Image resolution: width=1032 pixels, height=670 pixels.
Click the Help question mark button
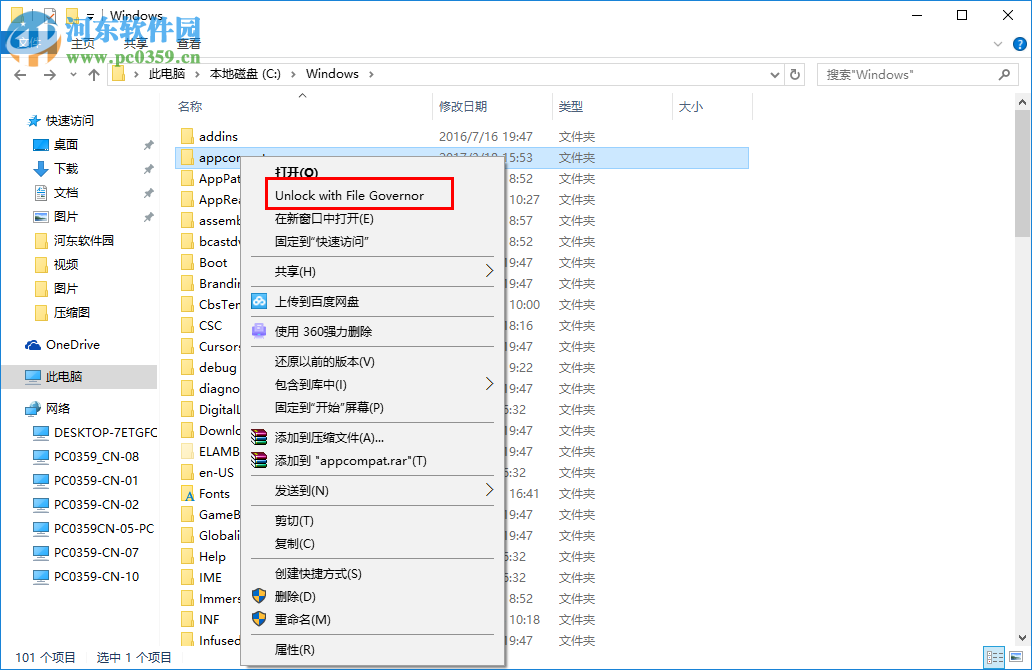click(x=1018, y=43)
